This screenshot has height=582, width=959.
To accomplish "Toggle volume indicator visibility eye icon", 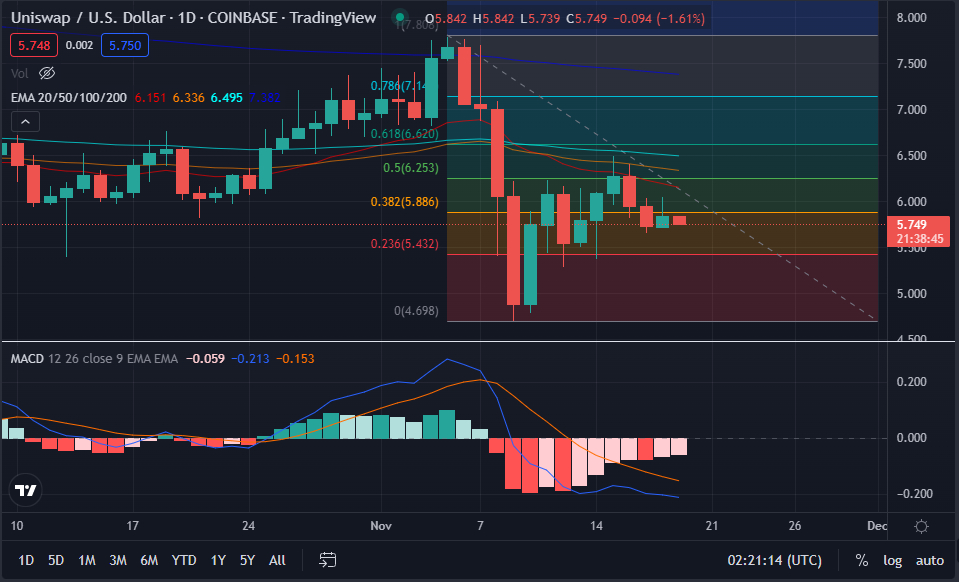I will click(x=47, y=73).
